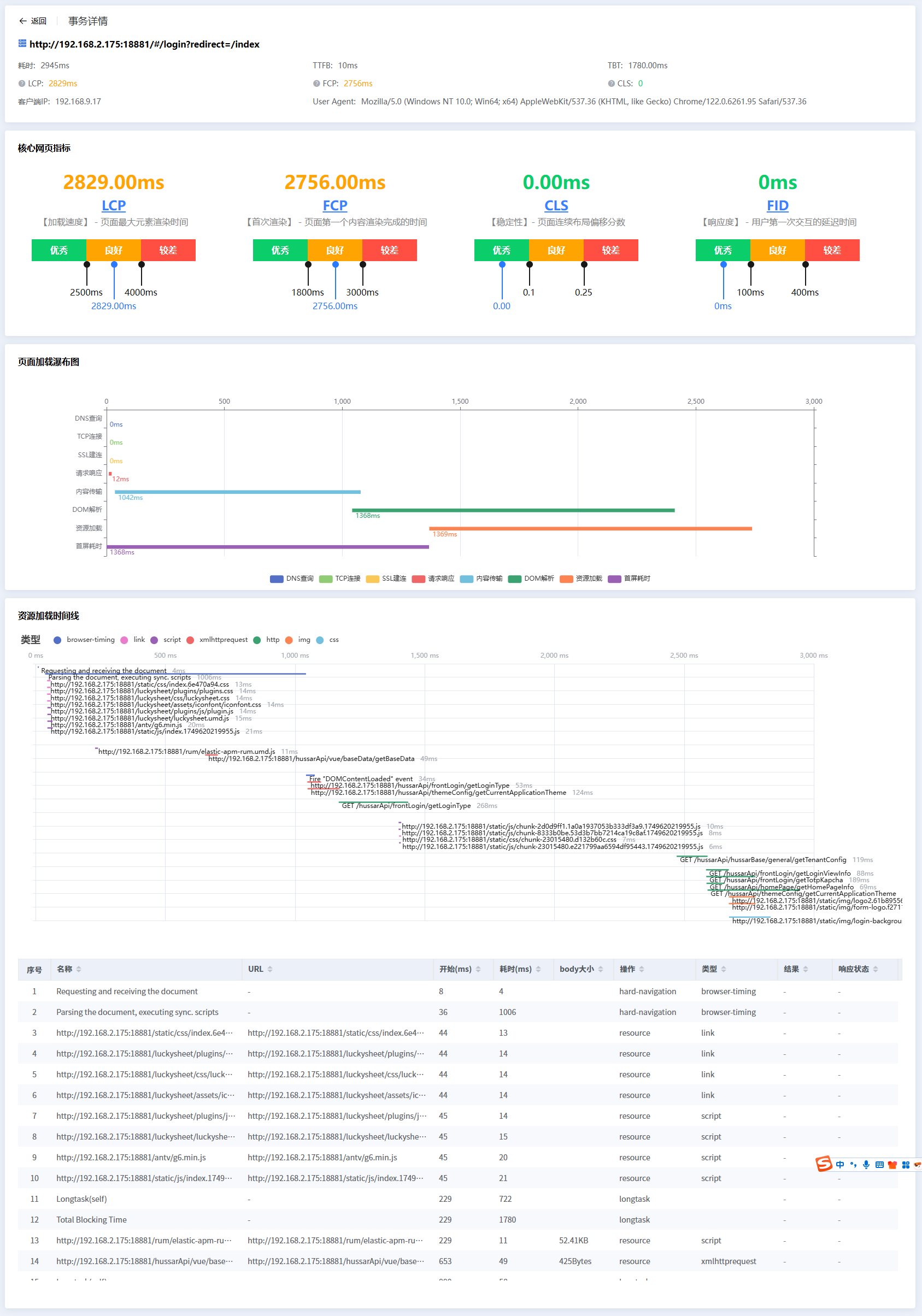Sort table by body大小 column

580,969
